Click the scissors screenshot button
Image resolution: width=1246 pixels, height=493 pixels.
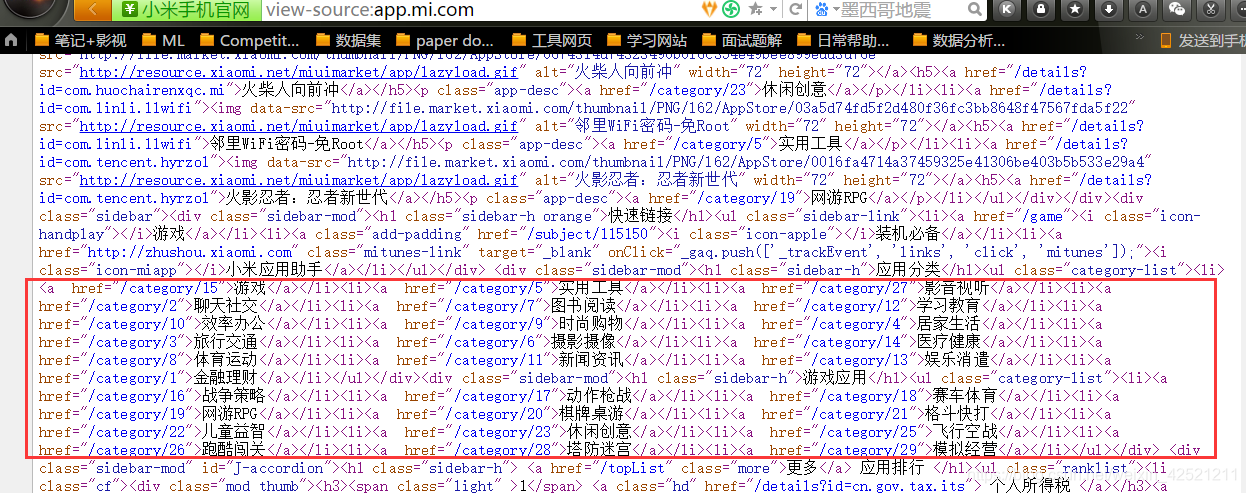coord(1211,9)
